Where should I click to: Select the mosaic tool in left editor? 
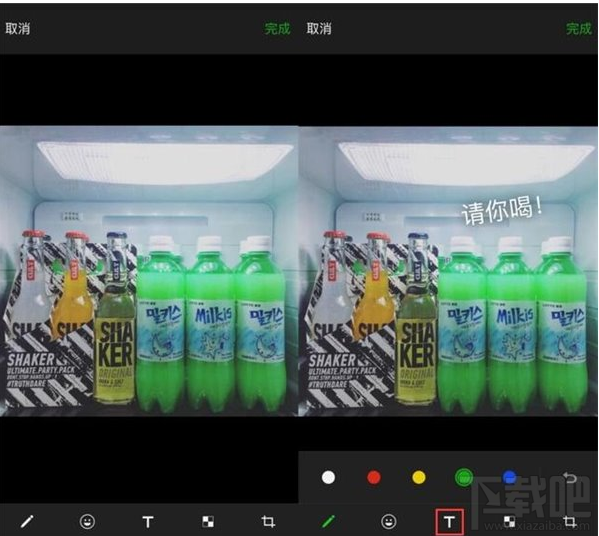[208, 522]
